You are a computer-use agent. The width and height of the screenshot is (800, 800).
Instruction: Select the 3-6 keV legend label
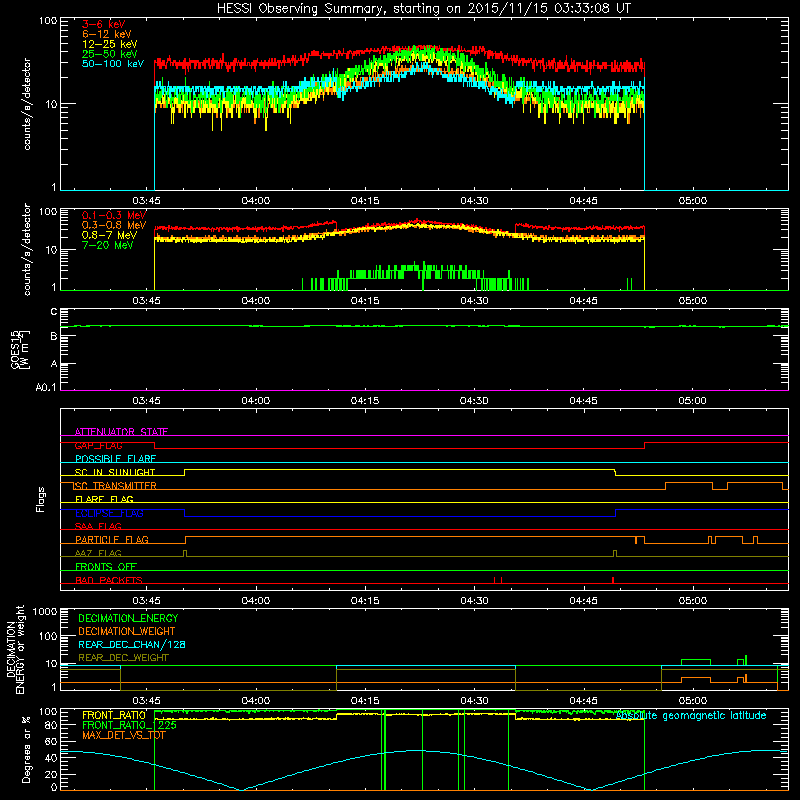pyautogui.click(x=104, y=24)
